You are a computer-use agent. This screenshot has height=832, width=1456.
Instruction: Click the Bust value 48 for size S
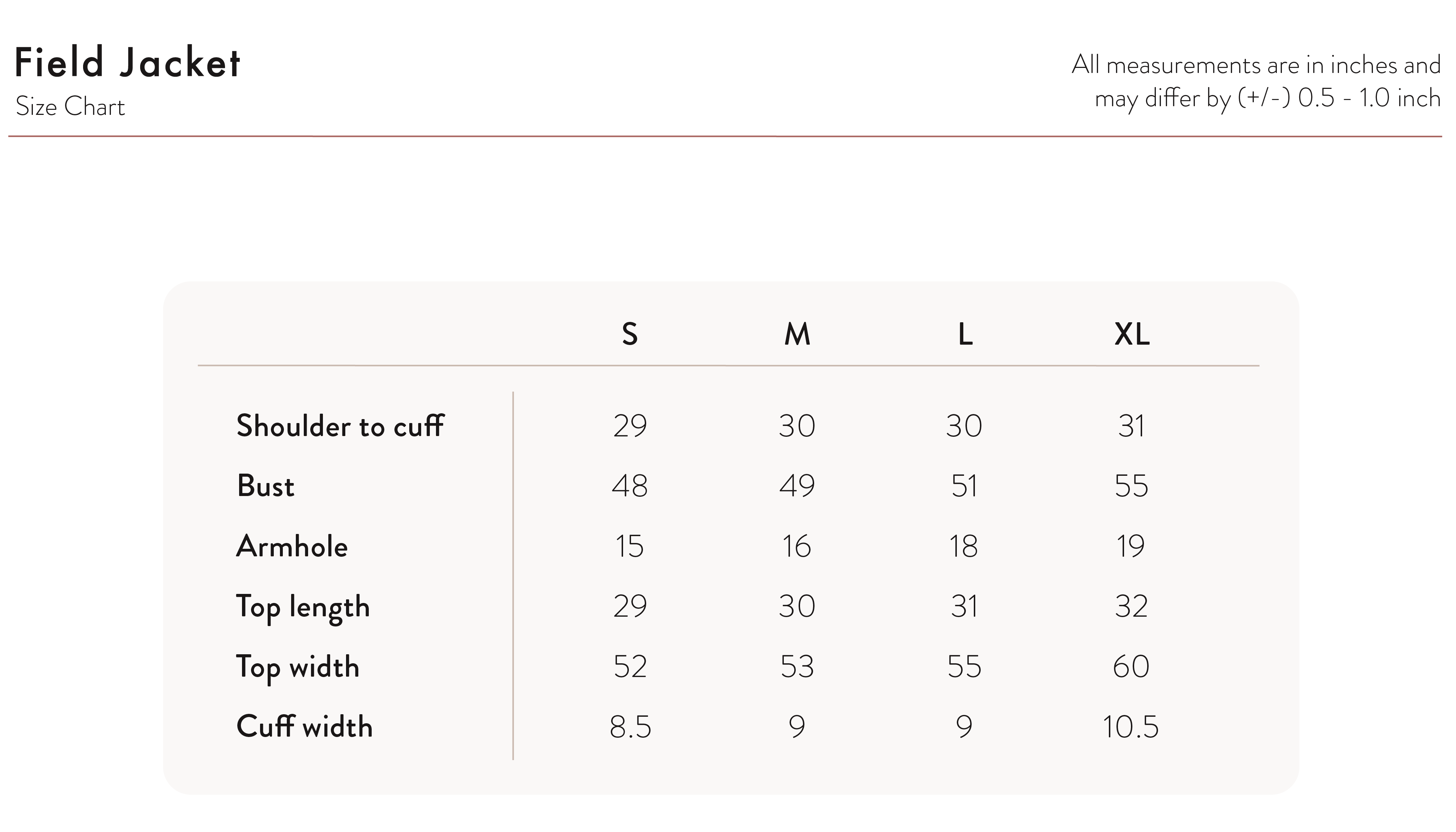(630, 486)
